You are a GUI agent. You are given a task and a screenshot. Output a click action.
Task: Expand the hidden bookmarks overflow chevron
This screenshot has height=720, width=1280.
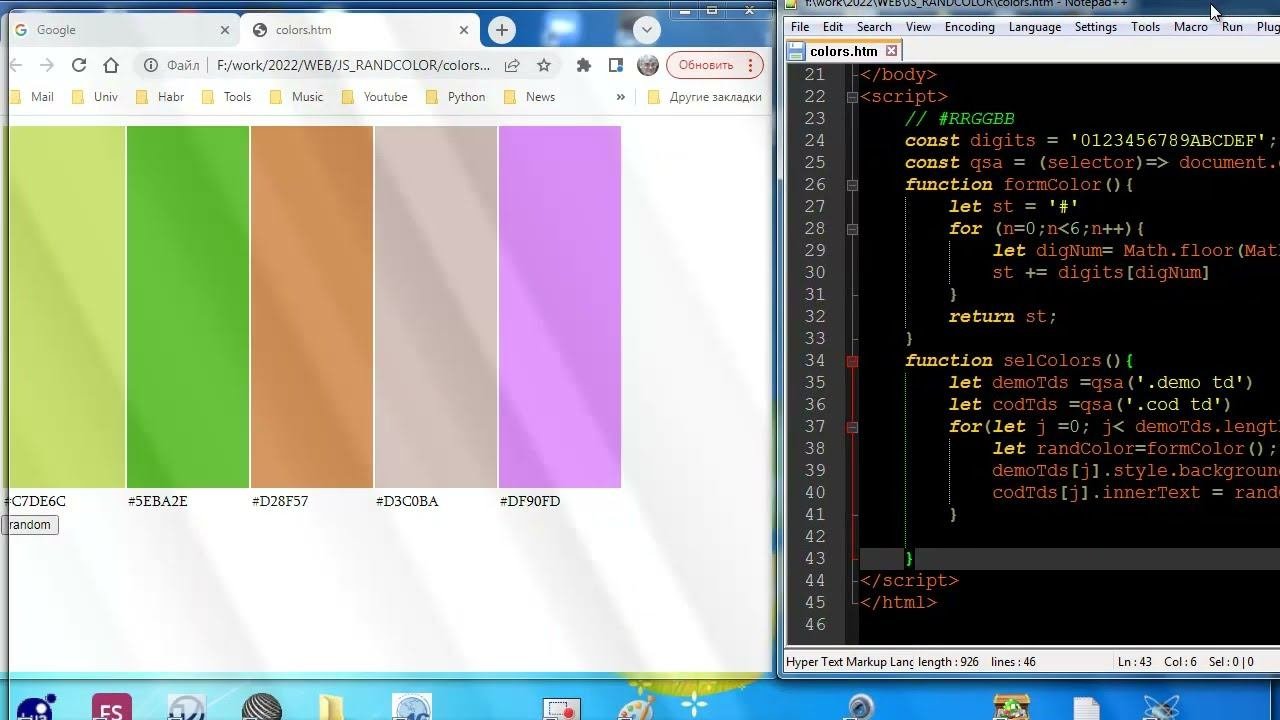tap(620, 97)
